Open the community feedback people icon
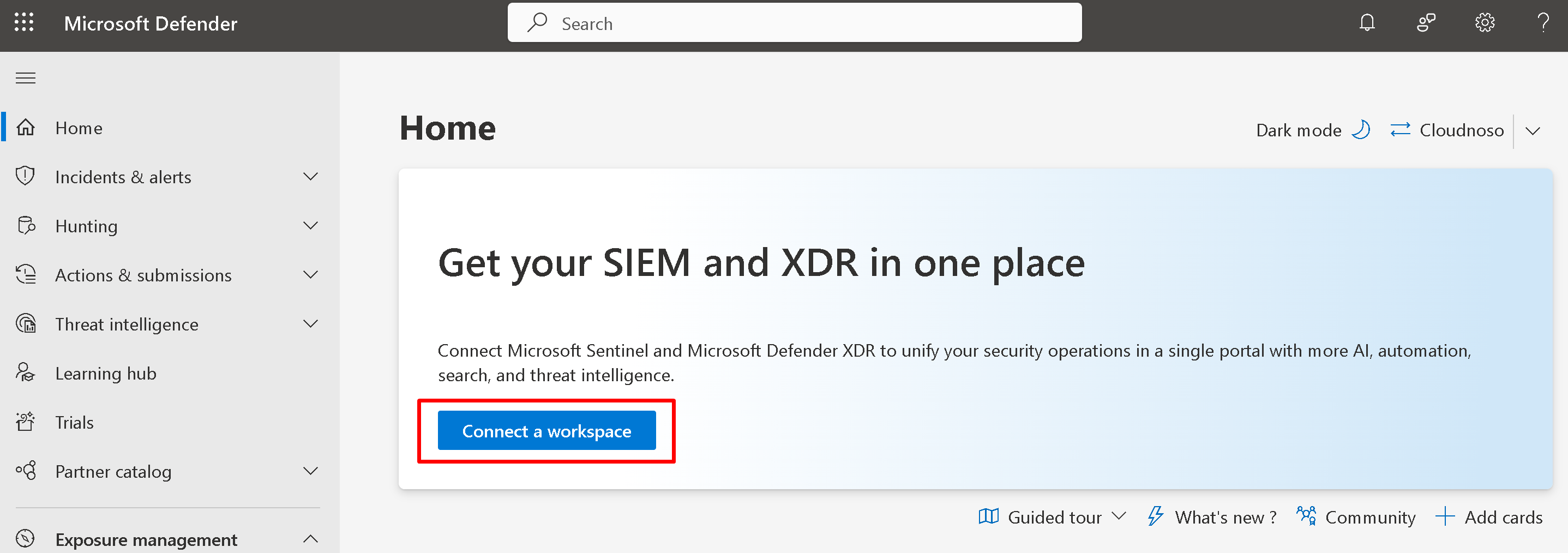1568x553 pixels. pos(1426,23)
